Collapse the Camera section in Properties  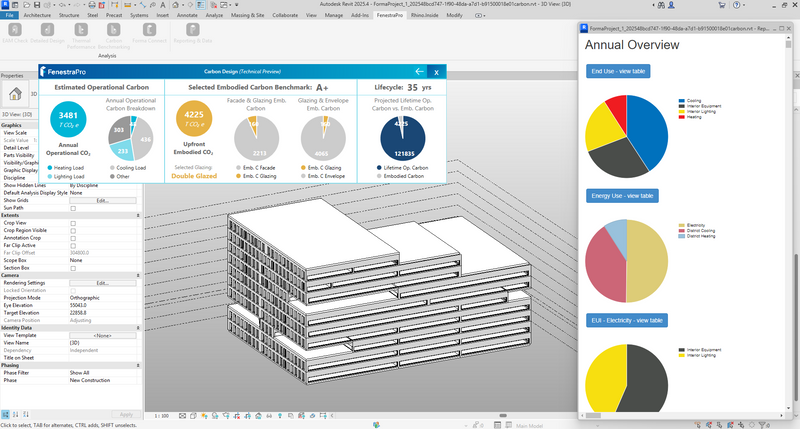[x=138, y=275]
